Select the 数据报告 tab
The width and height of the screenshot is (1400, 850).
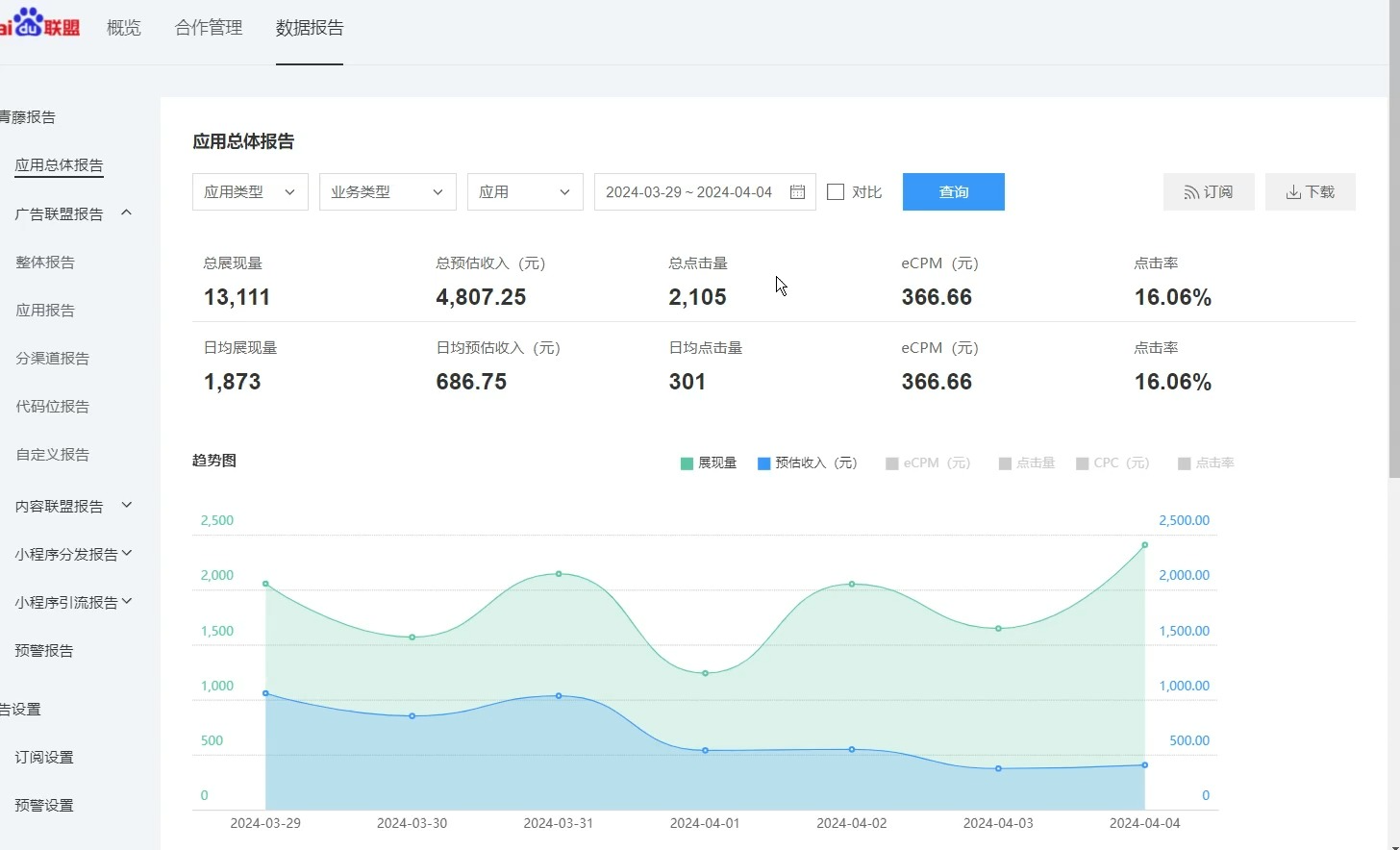tap(310, 28)
